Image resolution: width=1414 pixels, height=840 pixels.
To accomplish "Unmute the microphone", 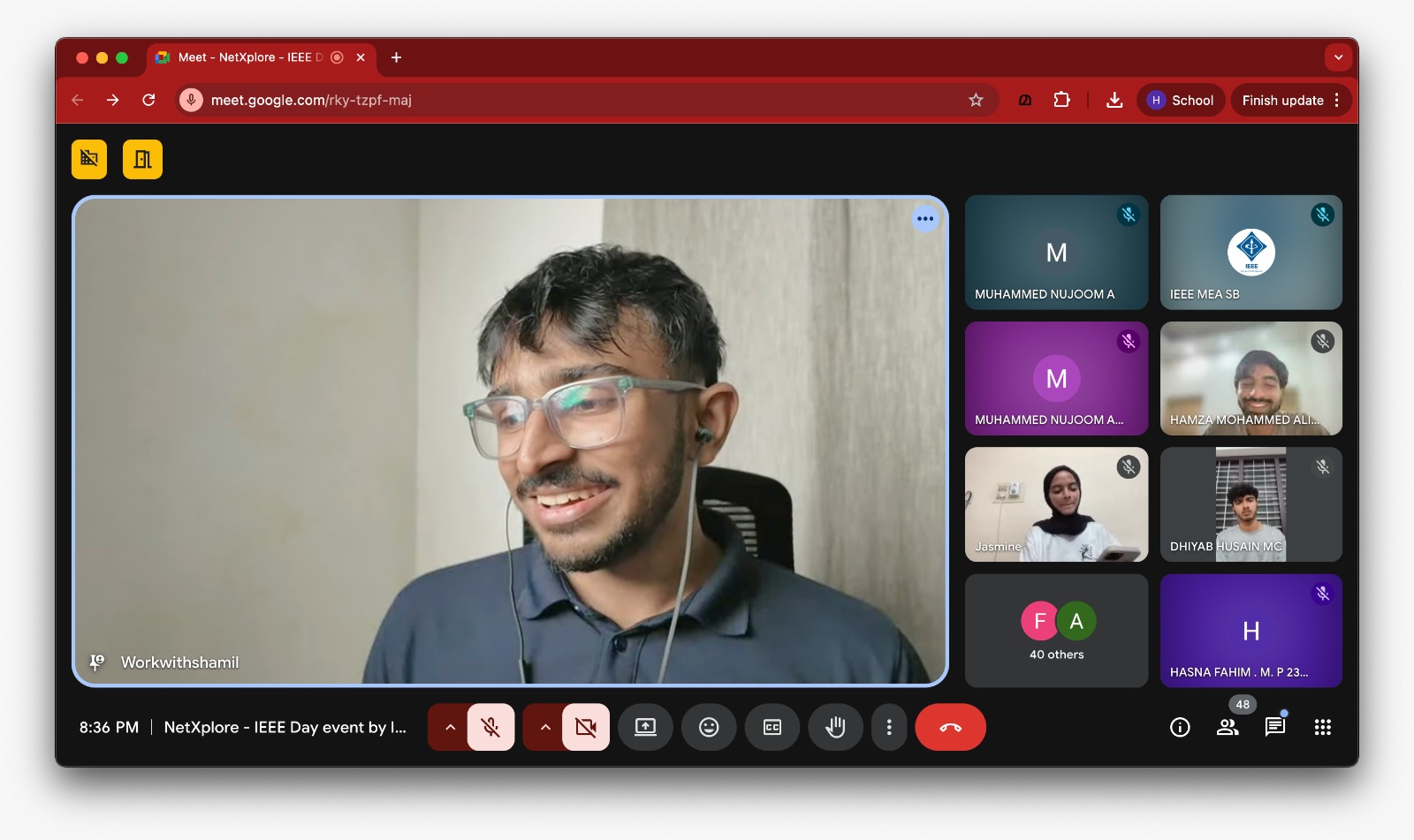I will 490,727.
